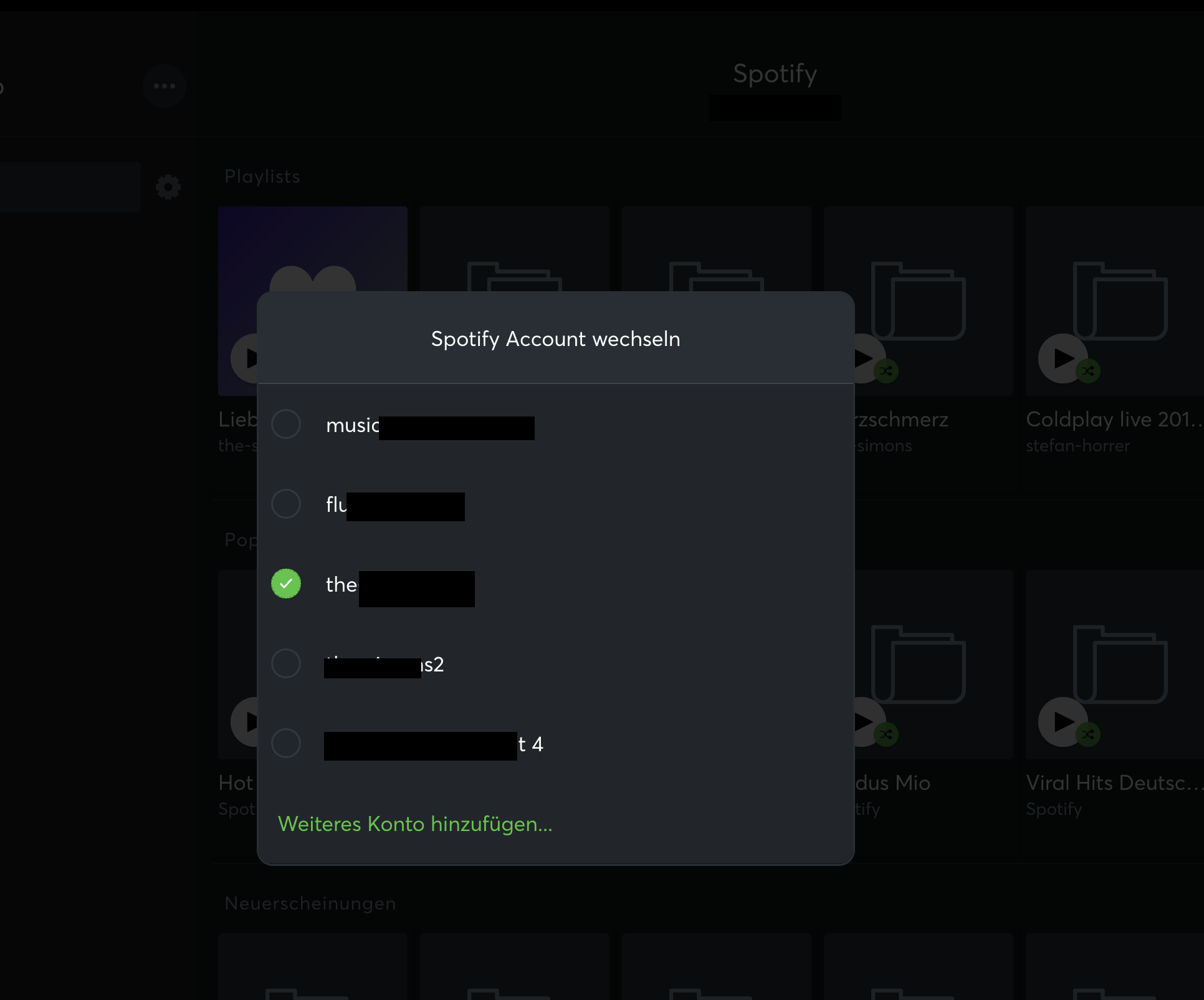Select the account starting with "music"
Screen dimensions: 1204x1000
(x=286, y=424)
